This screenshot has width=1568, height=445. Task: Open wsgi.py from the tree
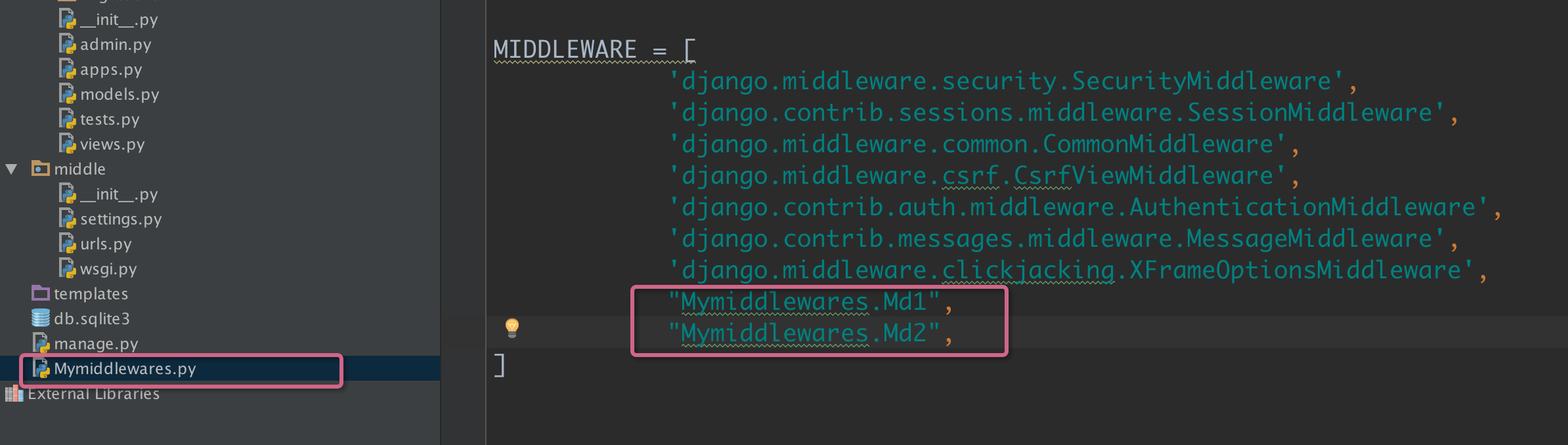tap(108, 269)
